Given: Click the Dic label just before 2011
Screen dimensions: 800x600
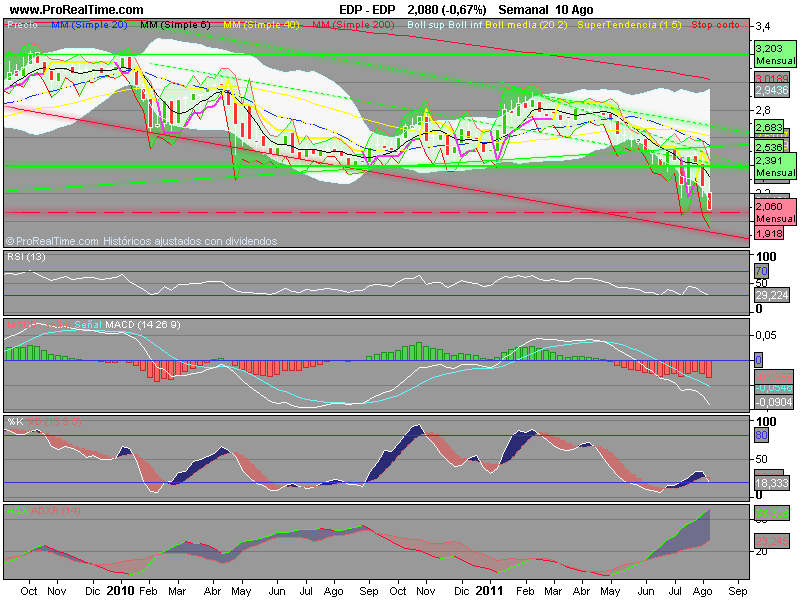Looking at the screenshot, I should coord(462,591).
